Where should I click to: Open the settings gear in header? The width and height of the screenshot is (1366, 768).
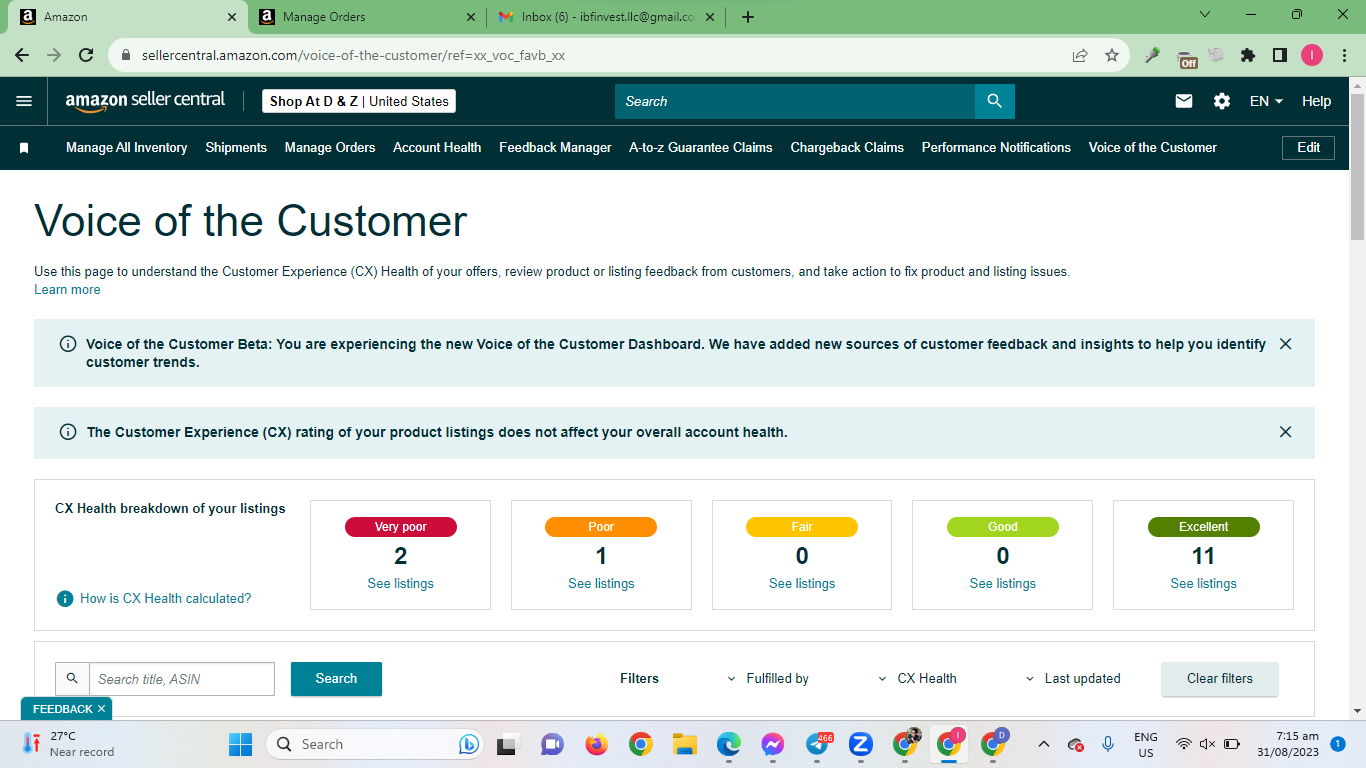click(1222, 101)
